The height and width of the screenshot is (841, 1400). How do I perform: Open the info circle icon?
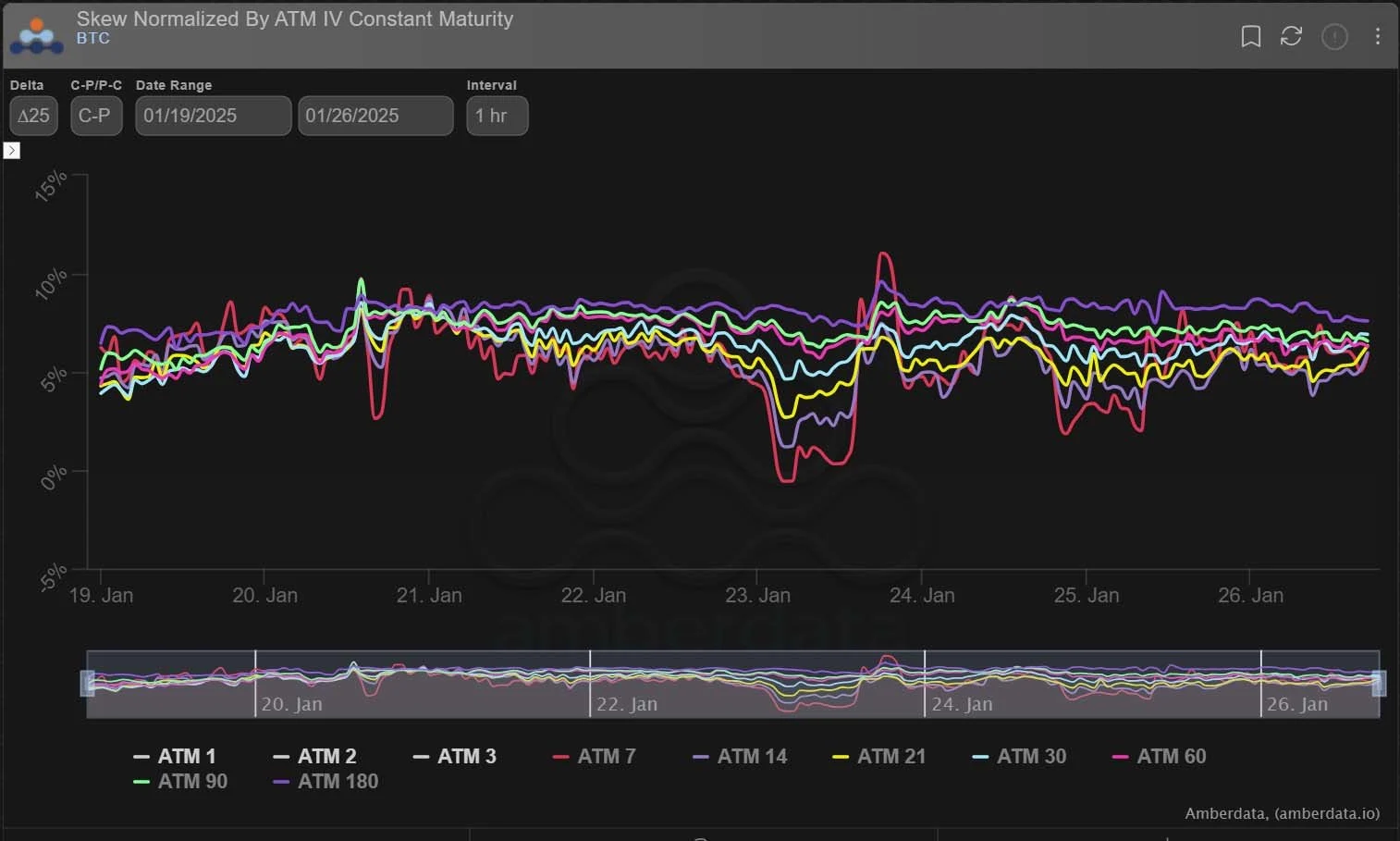click(1334, 36)
